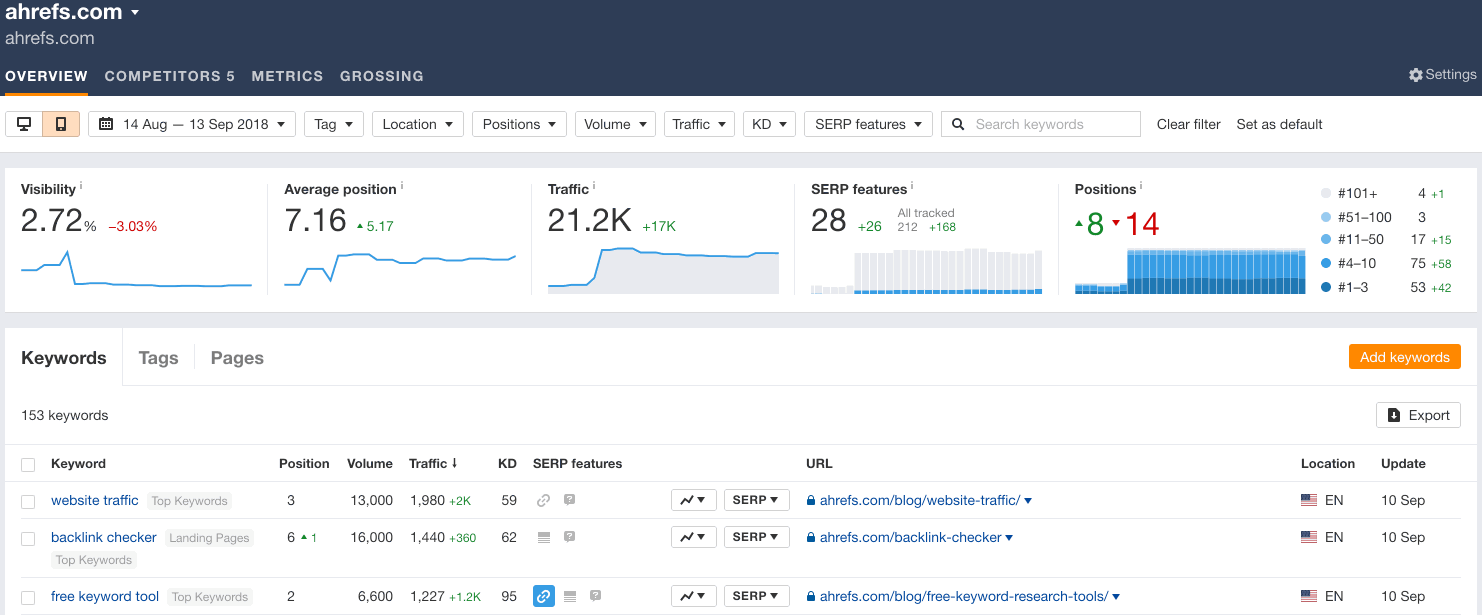Switch to mobile device view icon
Viewport: 1482px width, 615px height.
59,123
